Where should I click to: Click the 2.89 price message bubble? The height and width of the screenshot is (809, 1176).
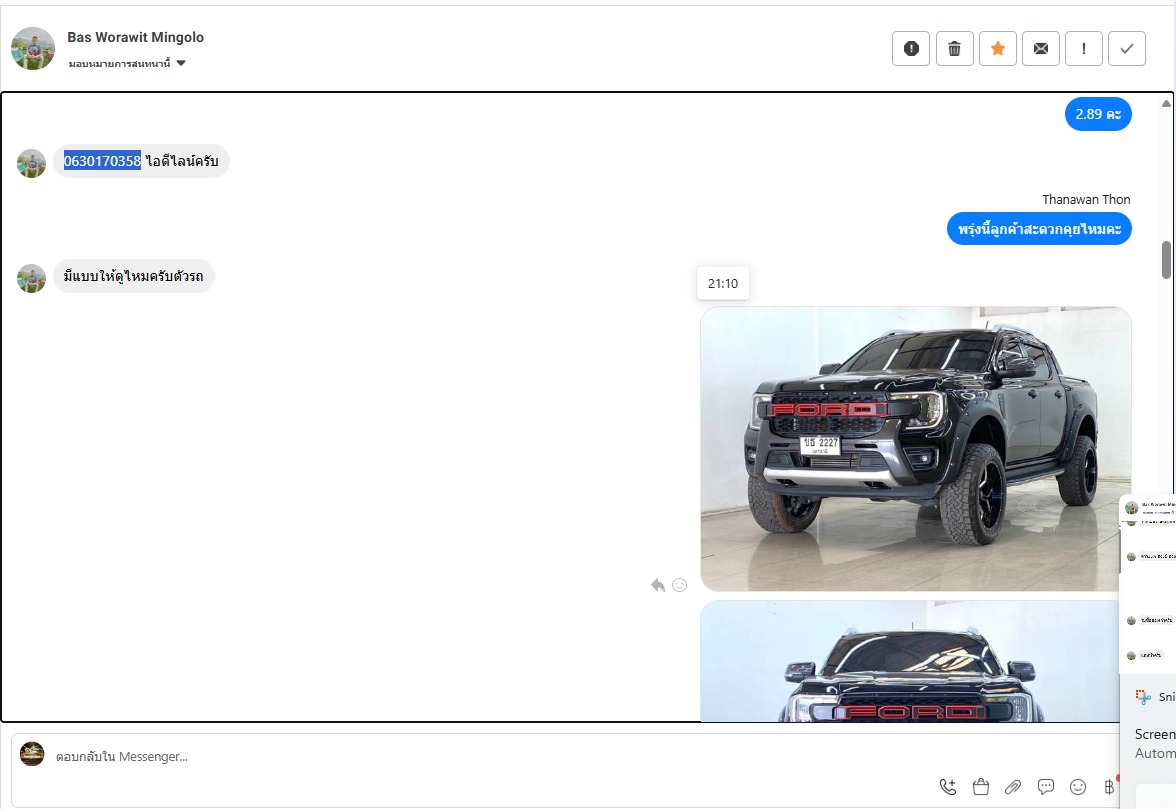click(1098, 114)
